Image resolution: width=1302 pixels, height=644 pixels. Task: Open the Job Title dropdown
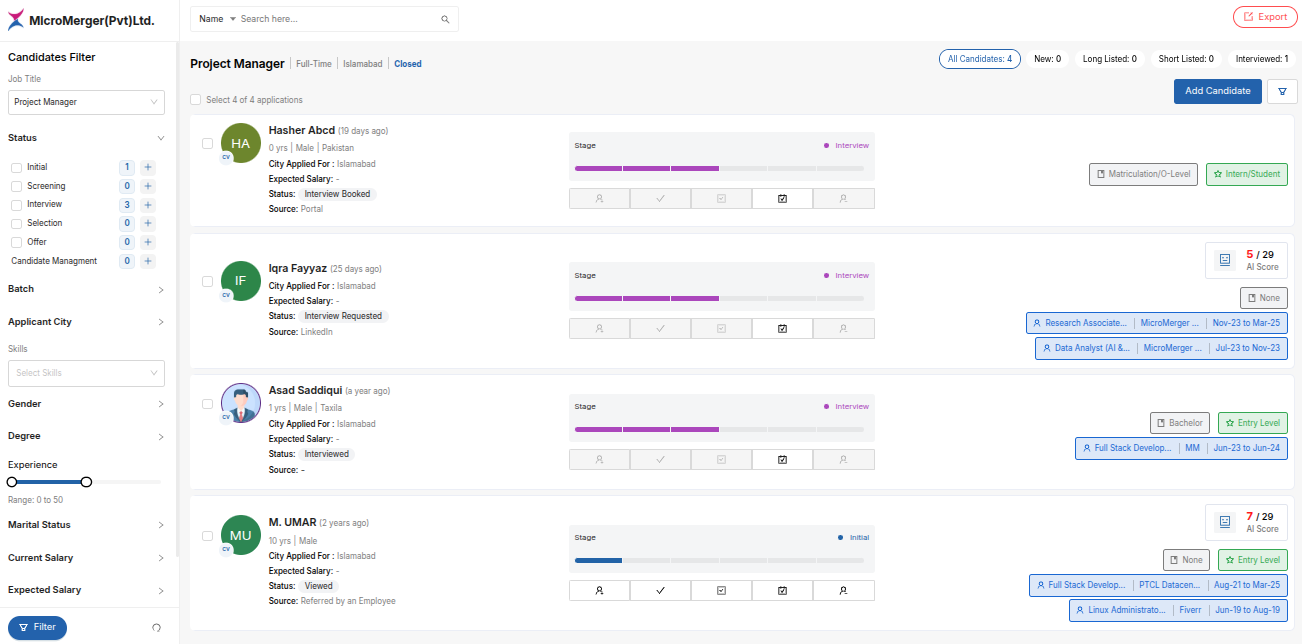pos(86,102)
